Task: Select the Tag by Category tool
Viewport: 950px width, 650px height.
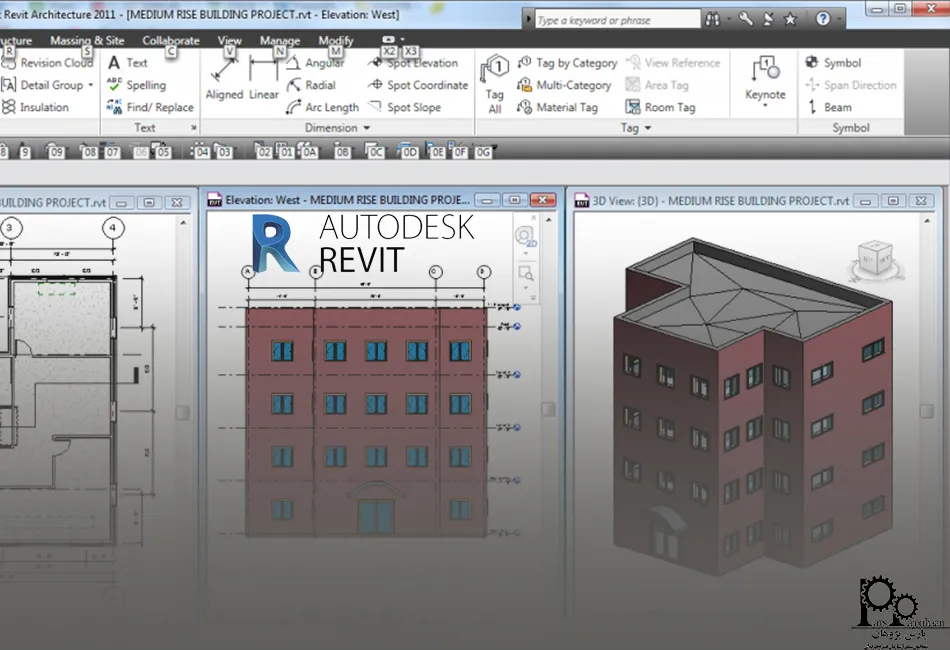Action: point(567,63)
